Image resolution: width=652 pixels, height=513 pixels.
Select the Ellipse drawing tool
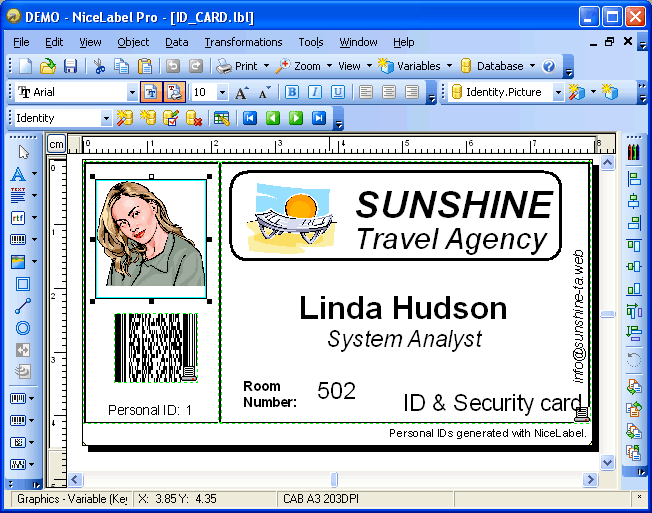click(x=23, y=328)
